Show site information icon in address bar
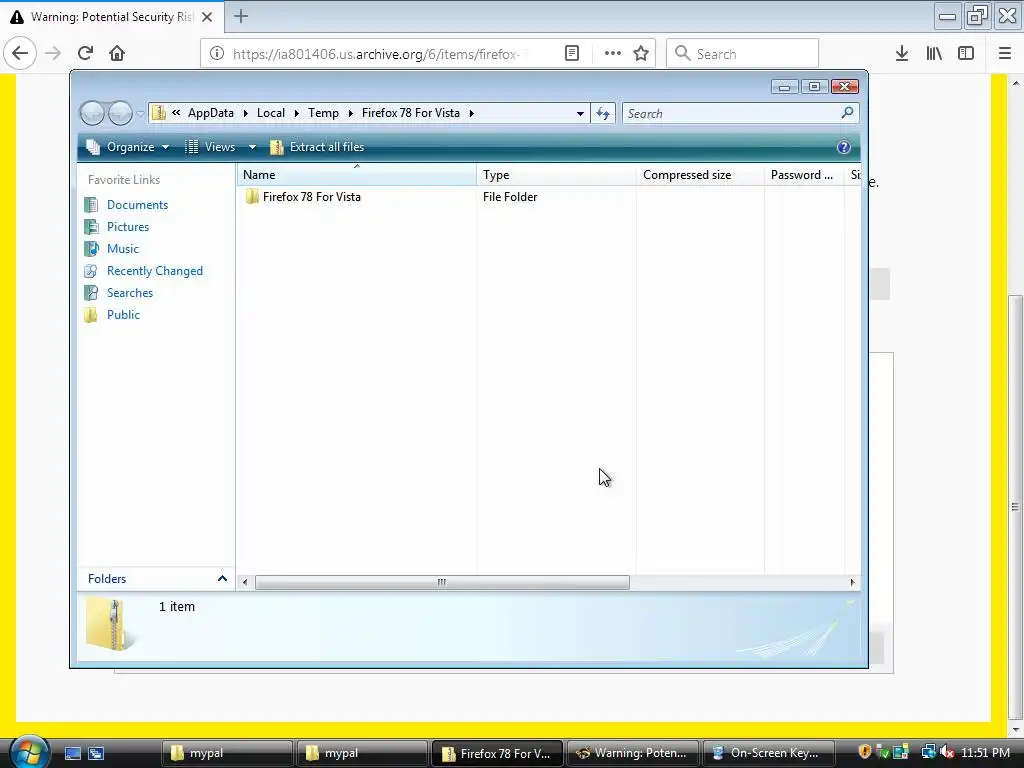1024x768 pixels. [x=217, y=54]
